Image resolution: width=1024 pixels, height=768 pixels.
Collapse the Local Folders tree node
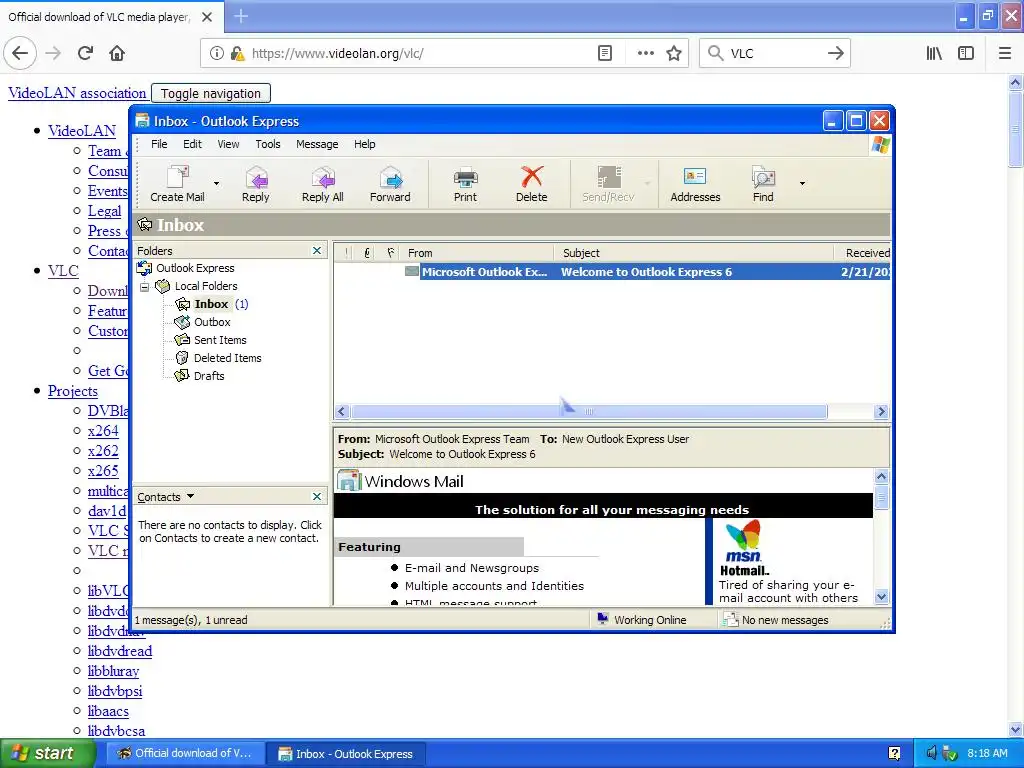tap(145, 286)
